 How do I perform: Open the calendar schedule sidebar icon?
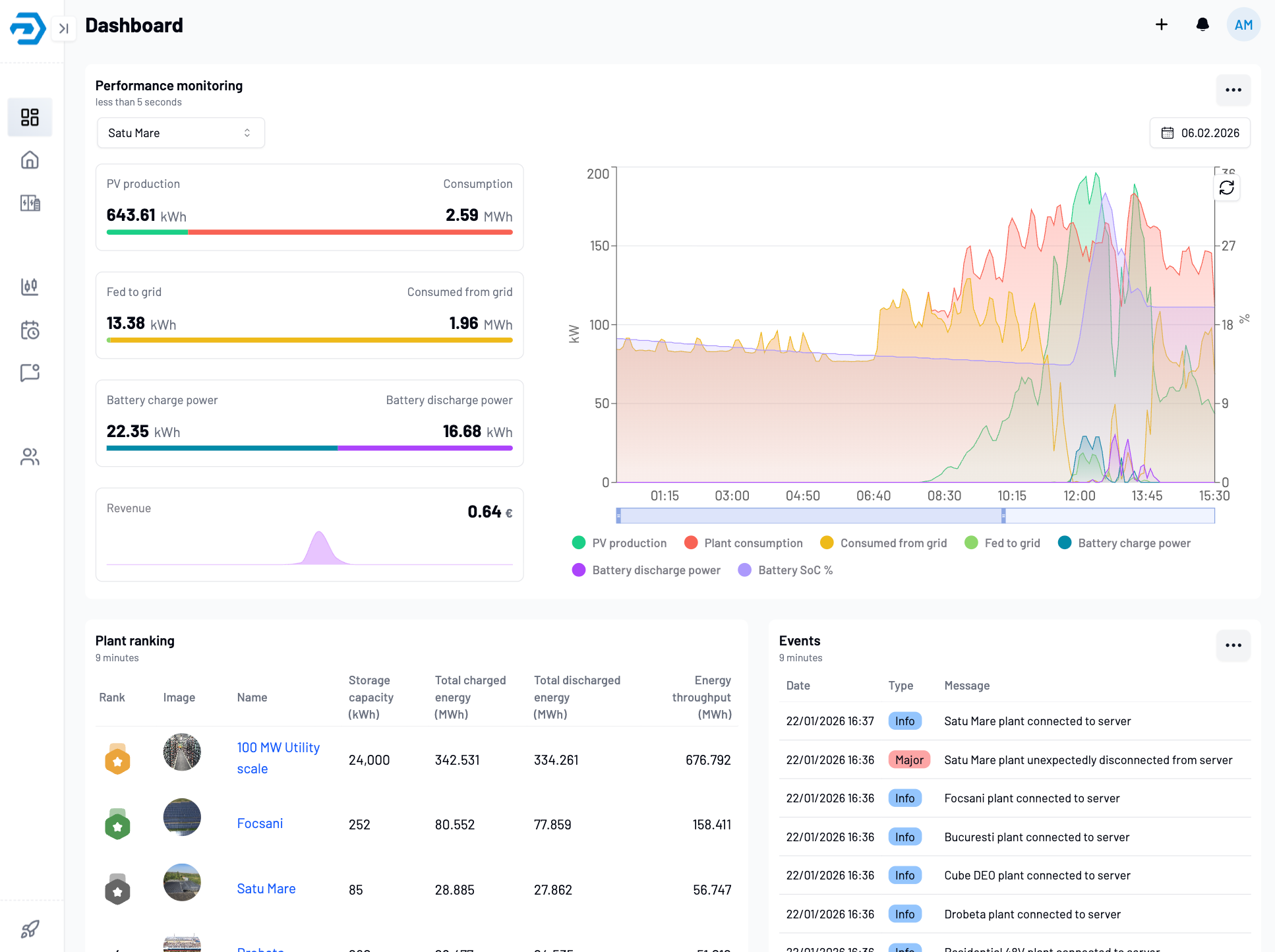(x=30, y=330)
